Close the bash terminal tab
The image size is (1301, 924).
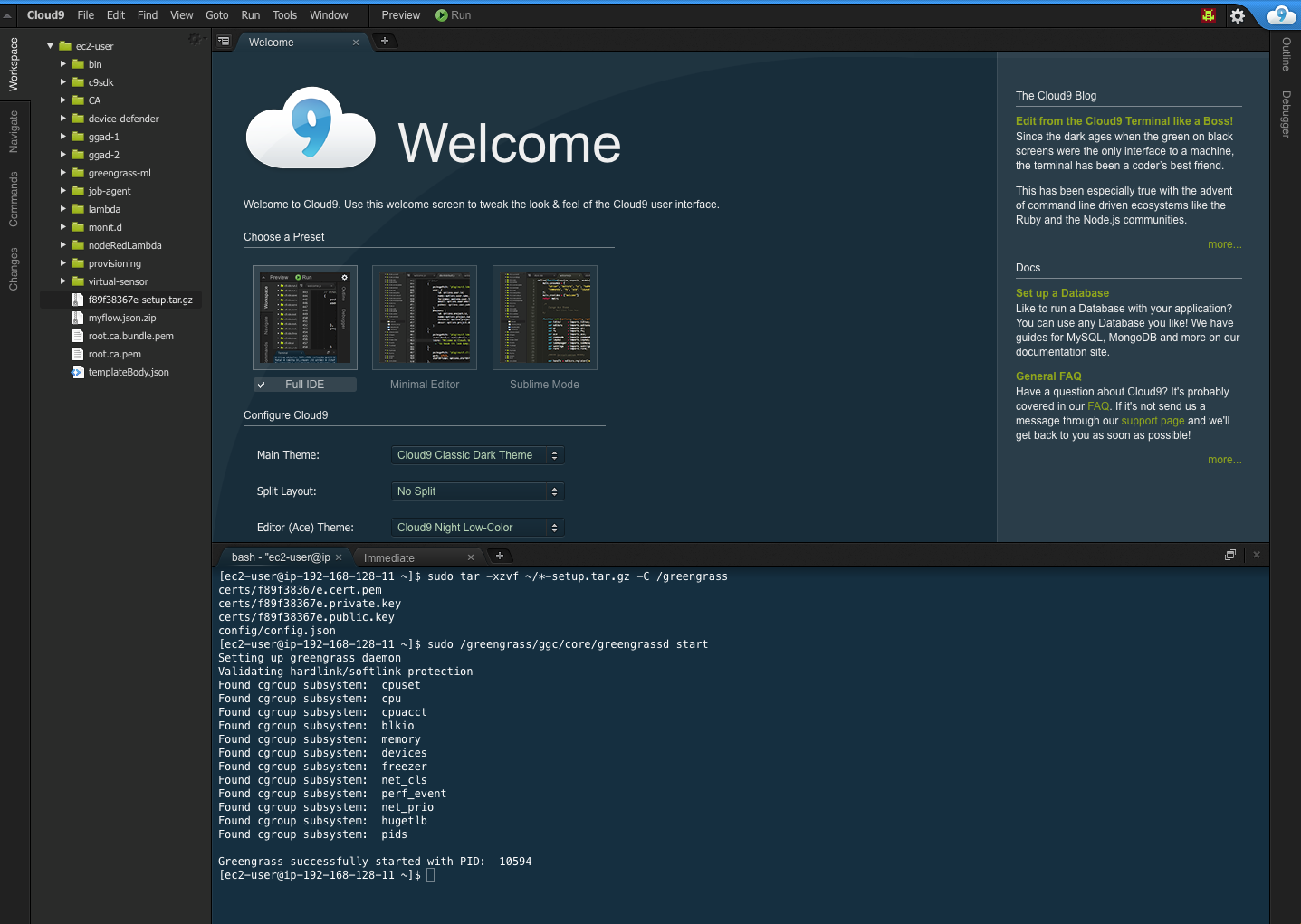pos(339,557)
